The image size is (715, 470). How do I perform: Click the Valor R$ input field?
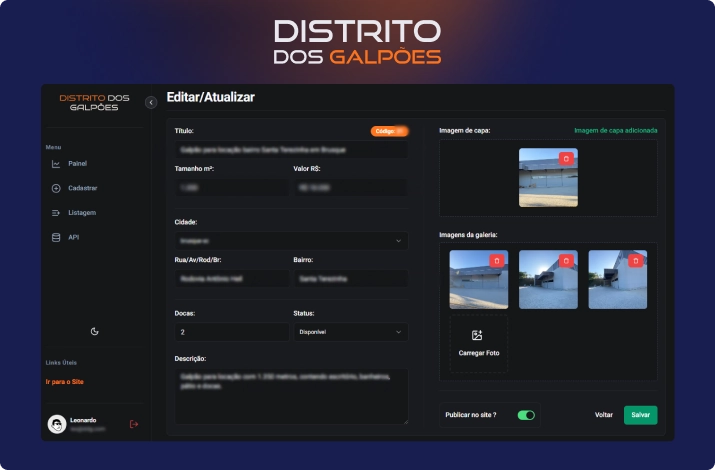[351, 187]
